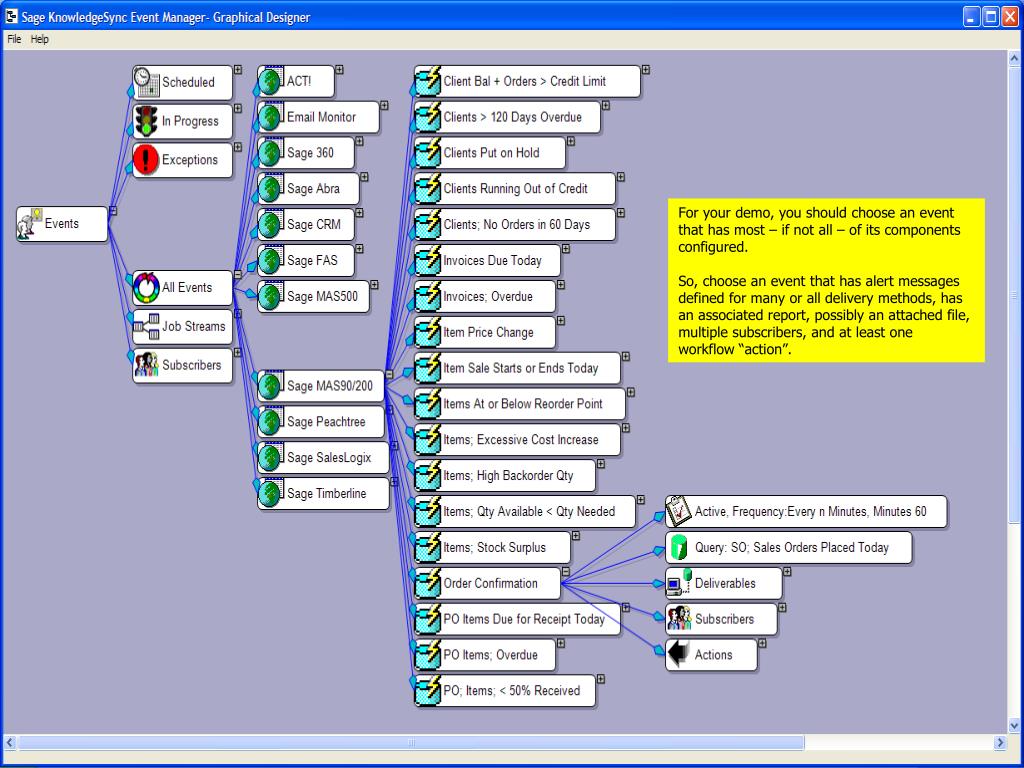Click the In Progress traffic light icon
This screenshot has height=768, width=1024.
point(146,121)
